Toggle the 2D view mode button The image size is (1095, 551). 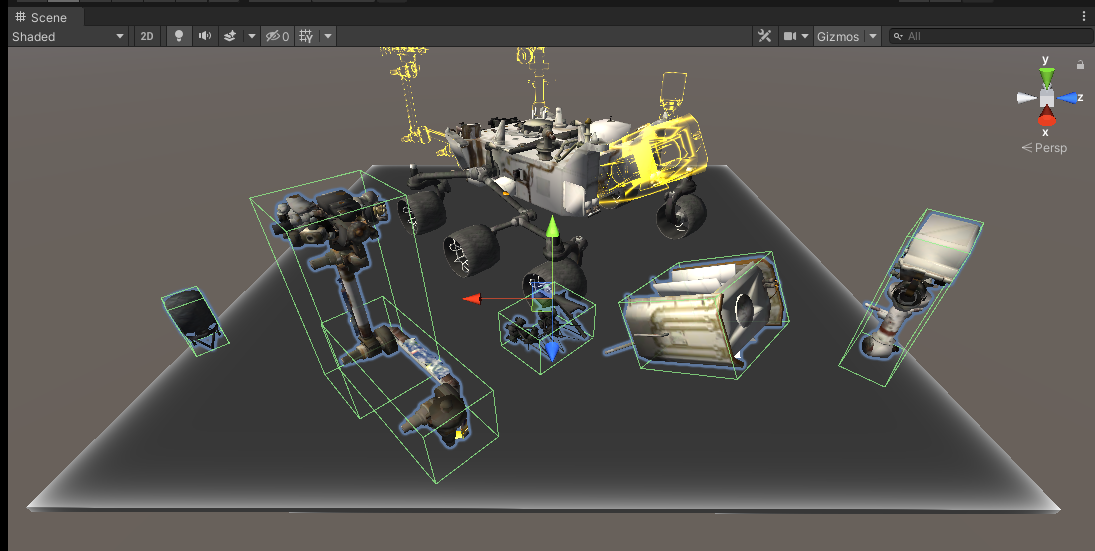147,36
